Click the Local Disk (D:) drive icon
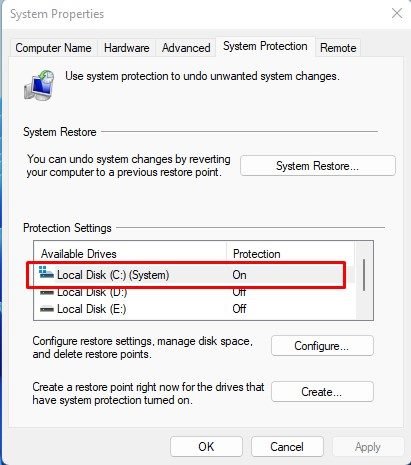 47,293
